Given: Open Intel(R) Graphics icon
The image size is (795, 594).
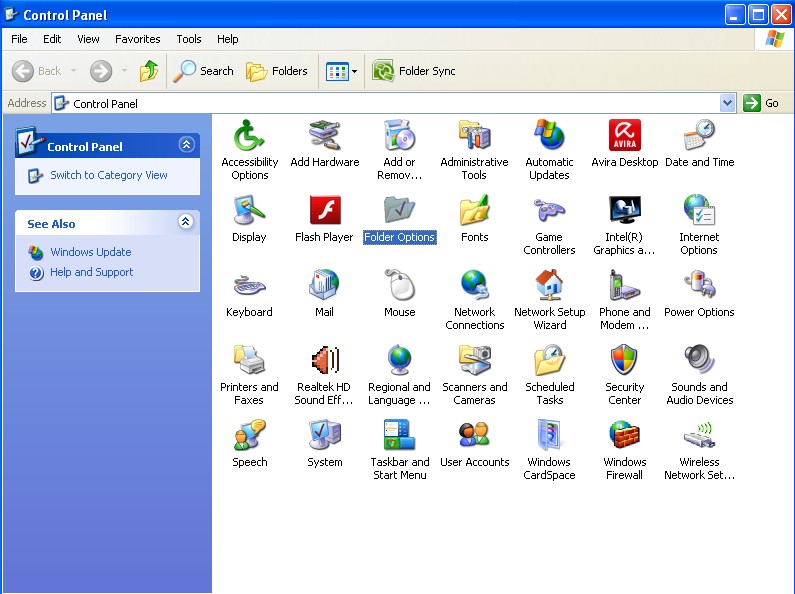Looking at the screenshot, I should click(x=625, y=210).
